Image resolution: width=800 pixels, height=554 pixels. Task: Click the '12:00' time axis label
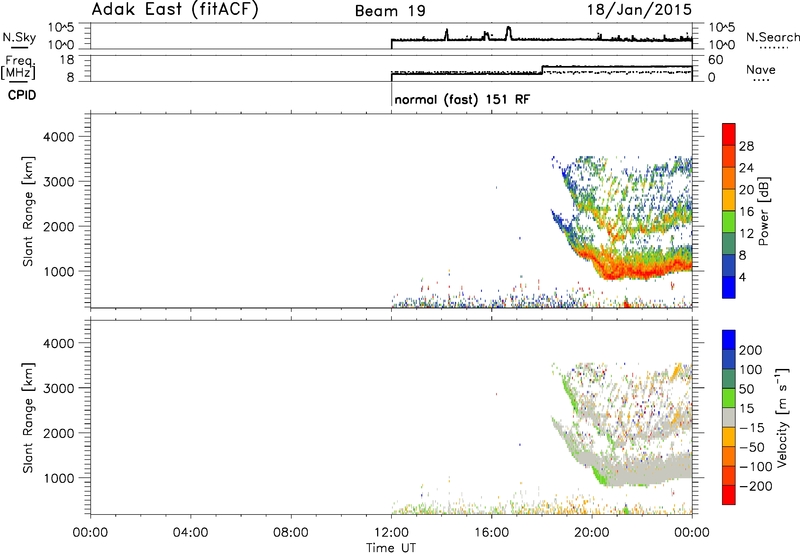[391, 533]
